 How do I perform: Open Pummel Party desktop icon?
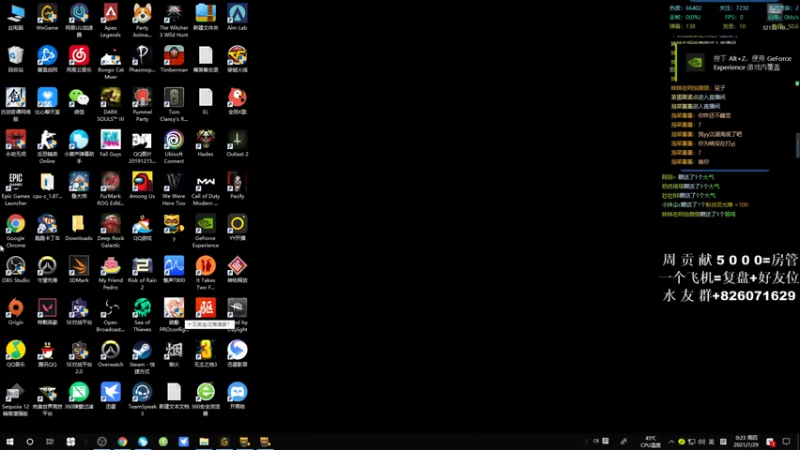(142, 105)
